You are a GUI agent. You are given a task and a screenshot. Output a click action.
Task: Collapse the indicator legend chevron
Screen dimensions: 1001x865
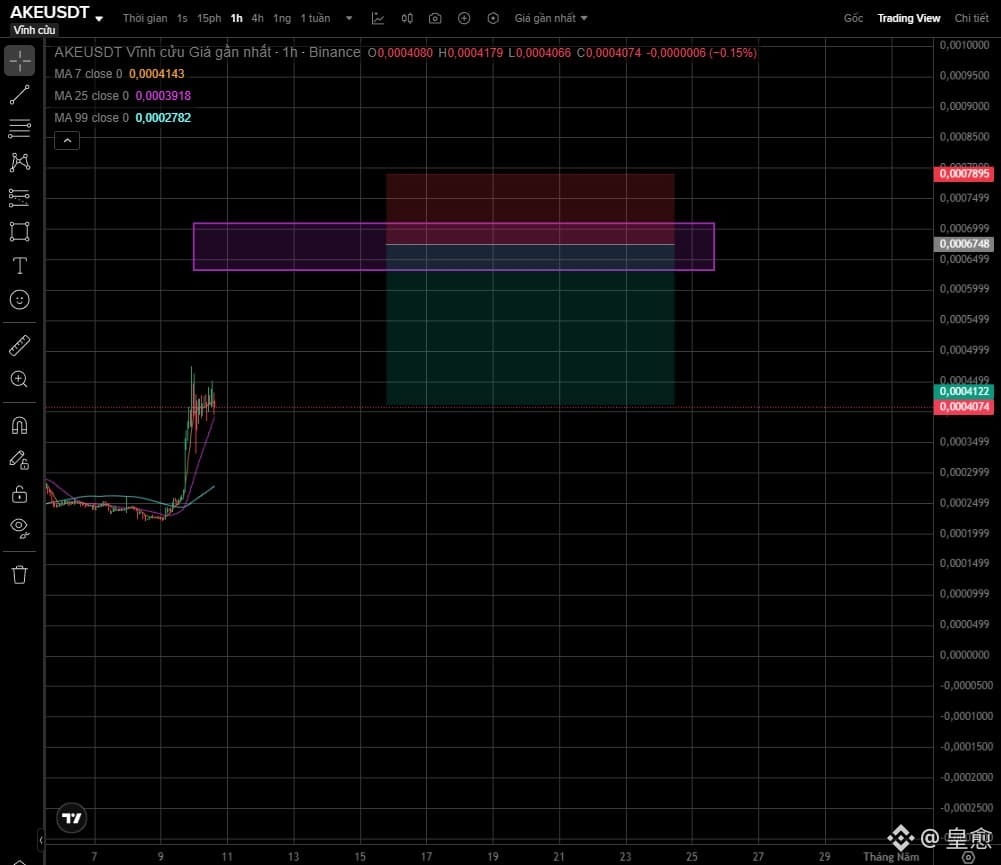[x=67, y=140]
